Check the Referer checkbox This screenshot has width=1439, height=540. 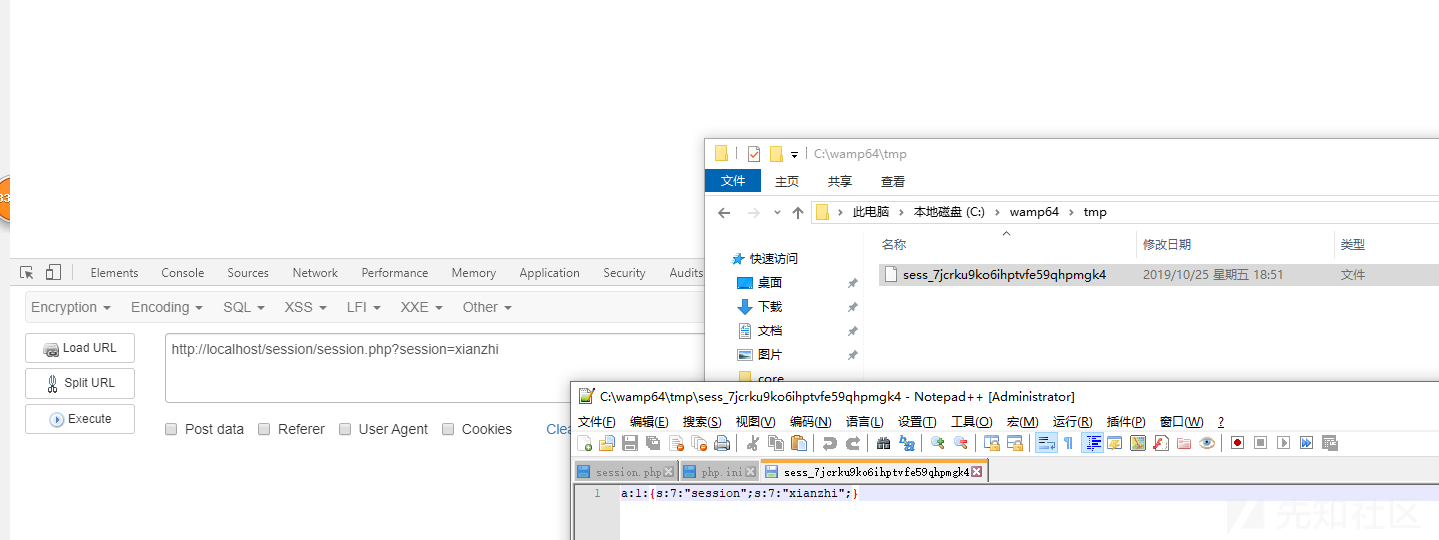pyautogui.click(x=264, y=429)
